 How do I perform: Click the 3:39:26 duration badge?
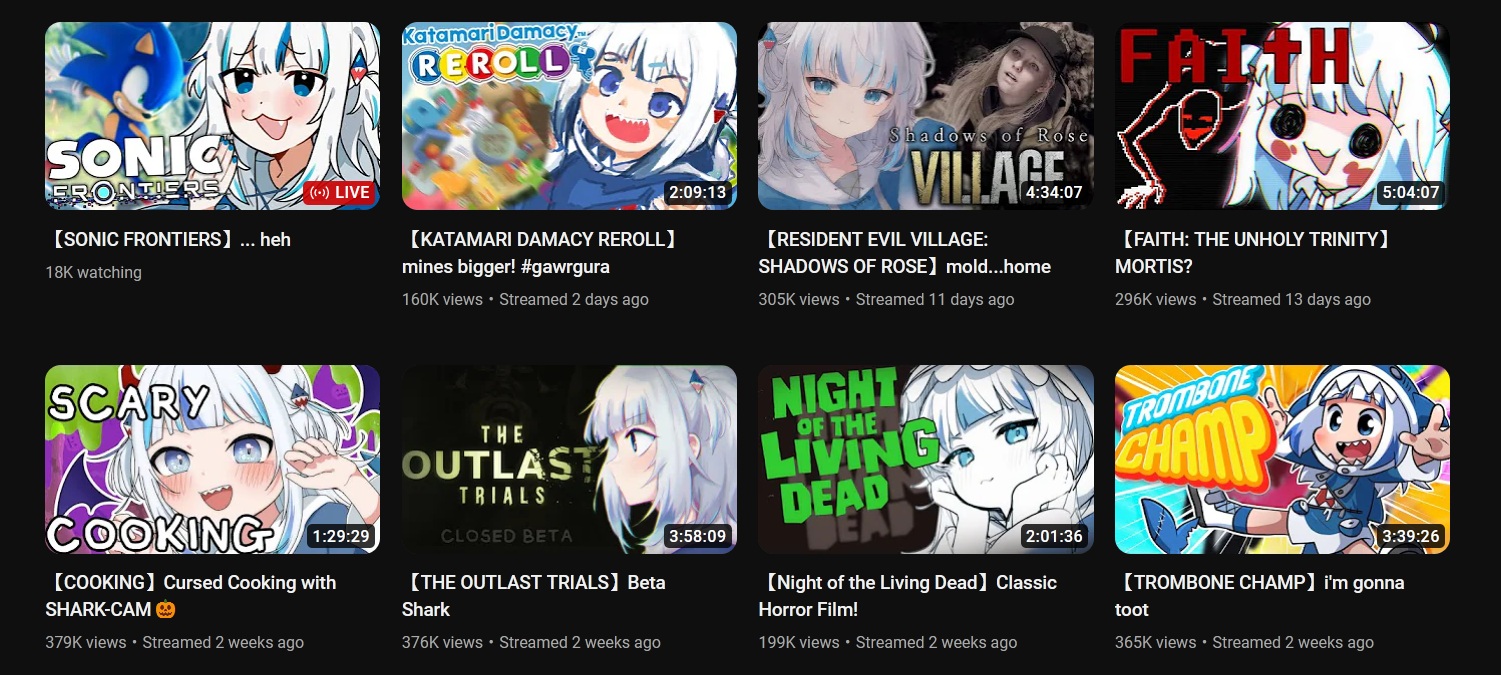1411,536
